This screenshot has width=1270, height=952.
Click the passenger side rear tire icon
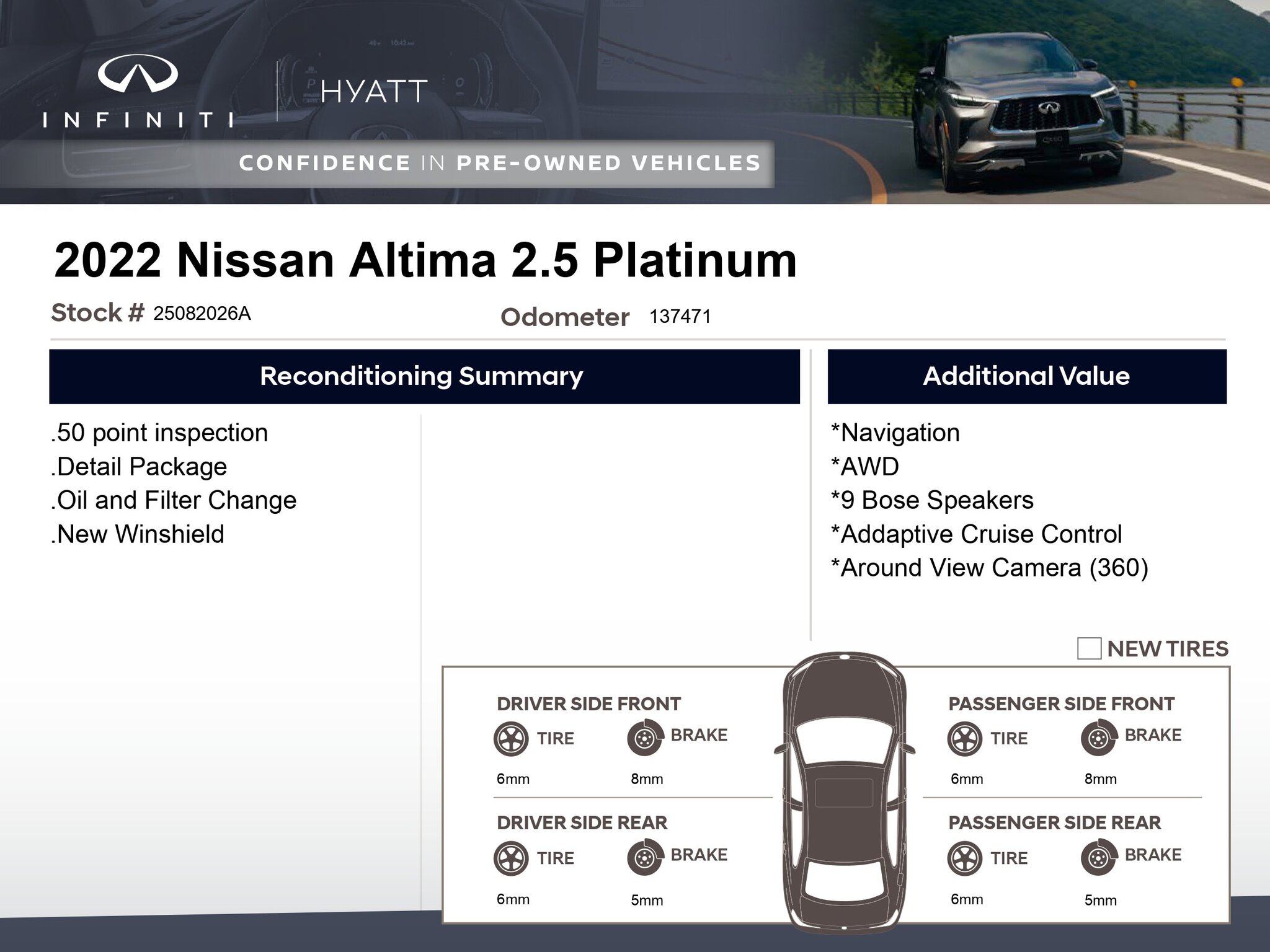tap(965, 858)
